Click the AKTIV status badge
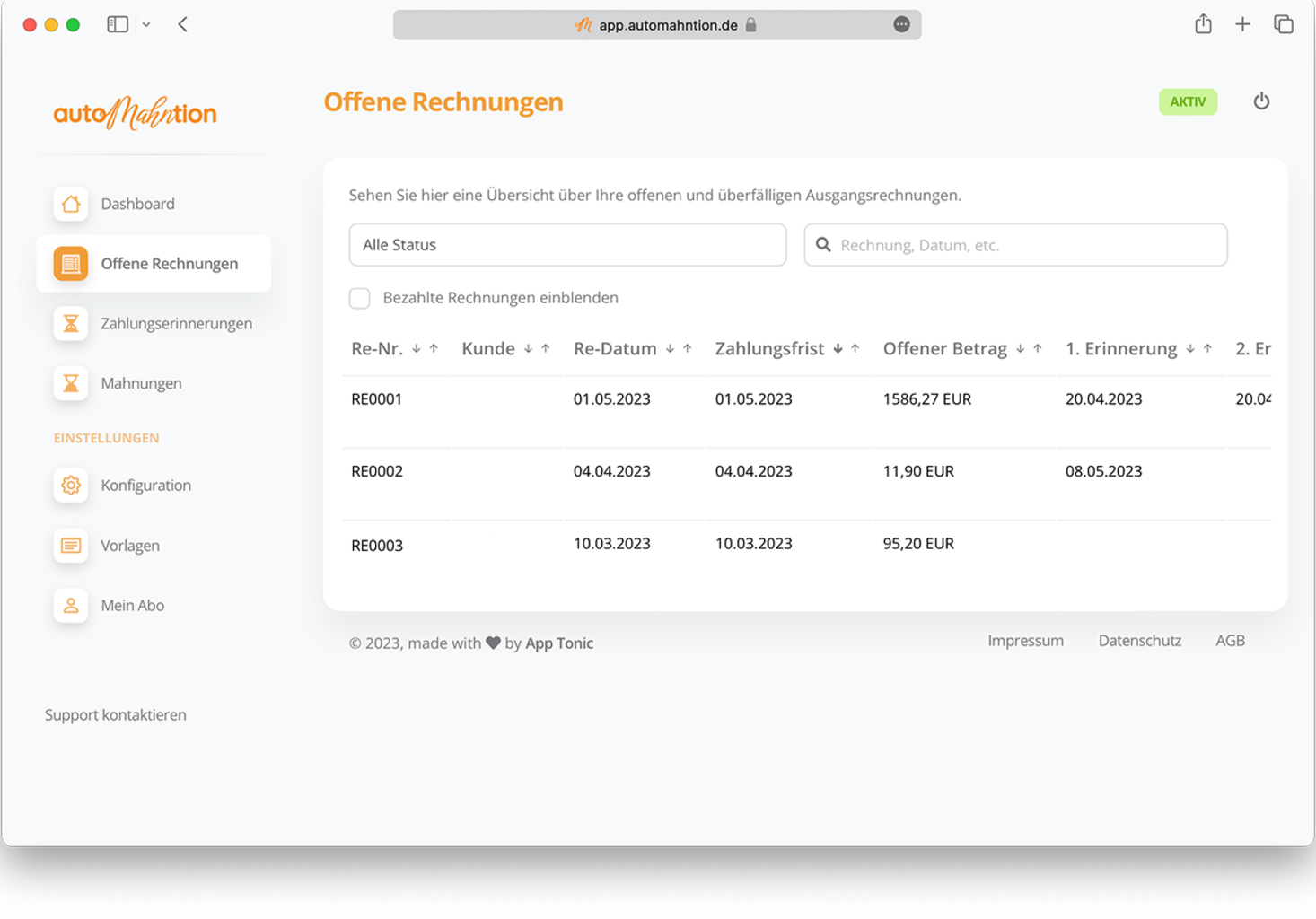Image resolution: width=1316 pixels, height=919 pixels. point(1188,101)
